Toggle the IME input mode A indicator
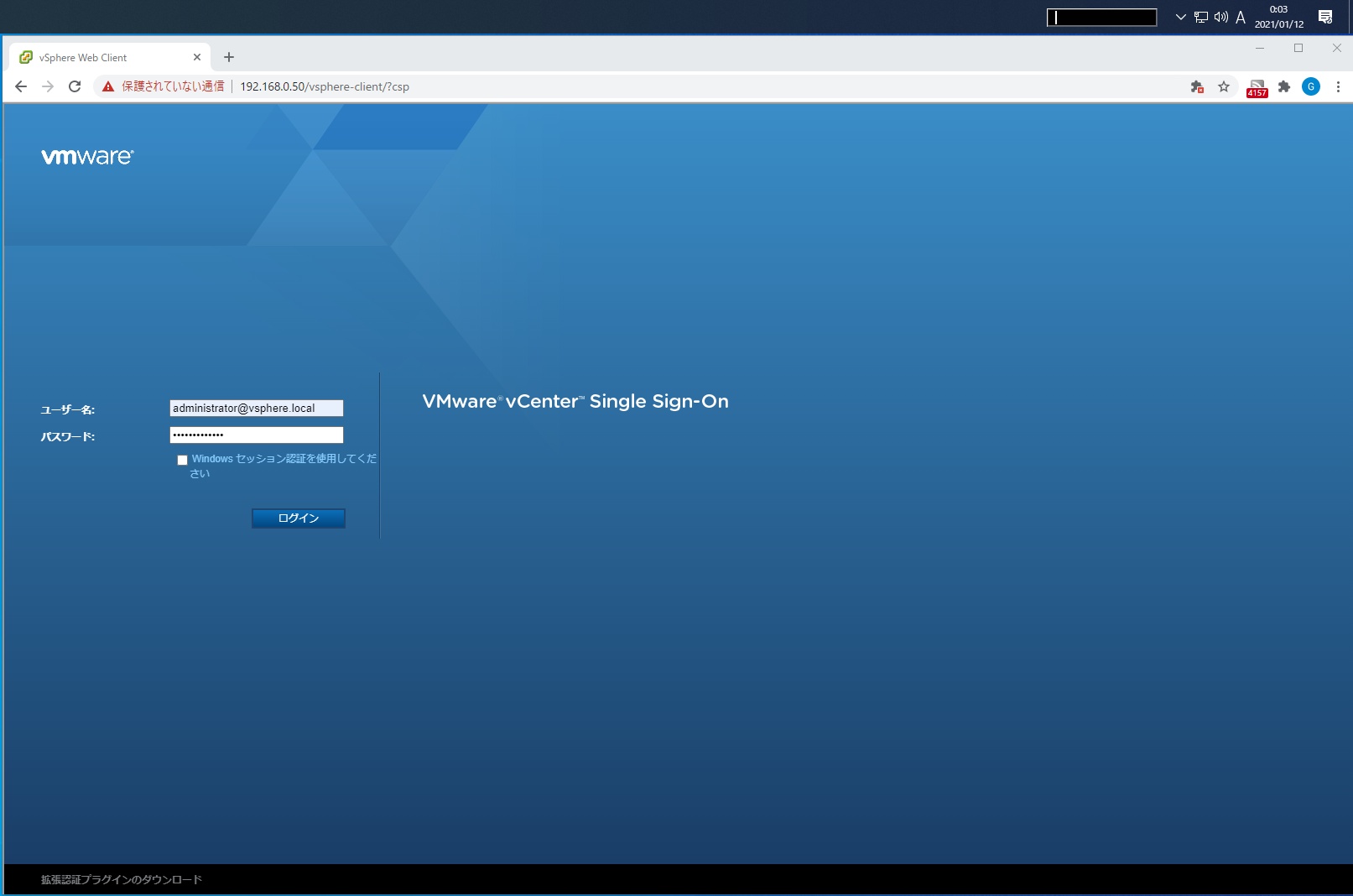This screenshot has height=896, width=1353. (x=1241, y=17)
